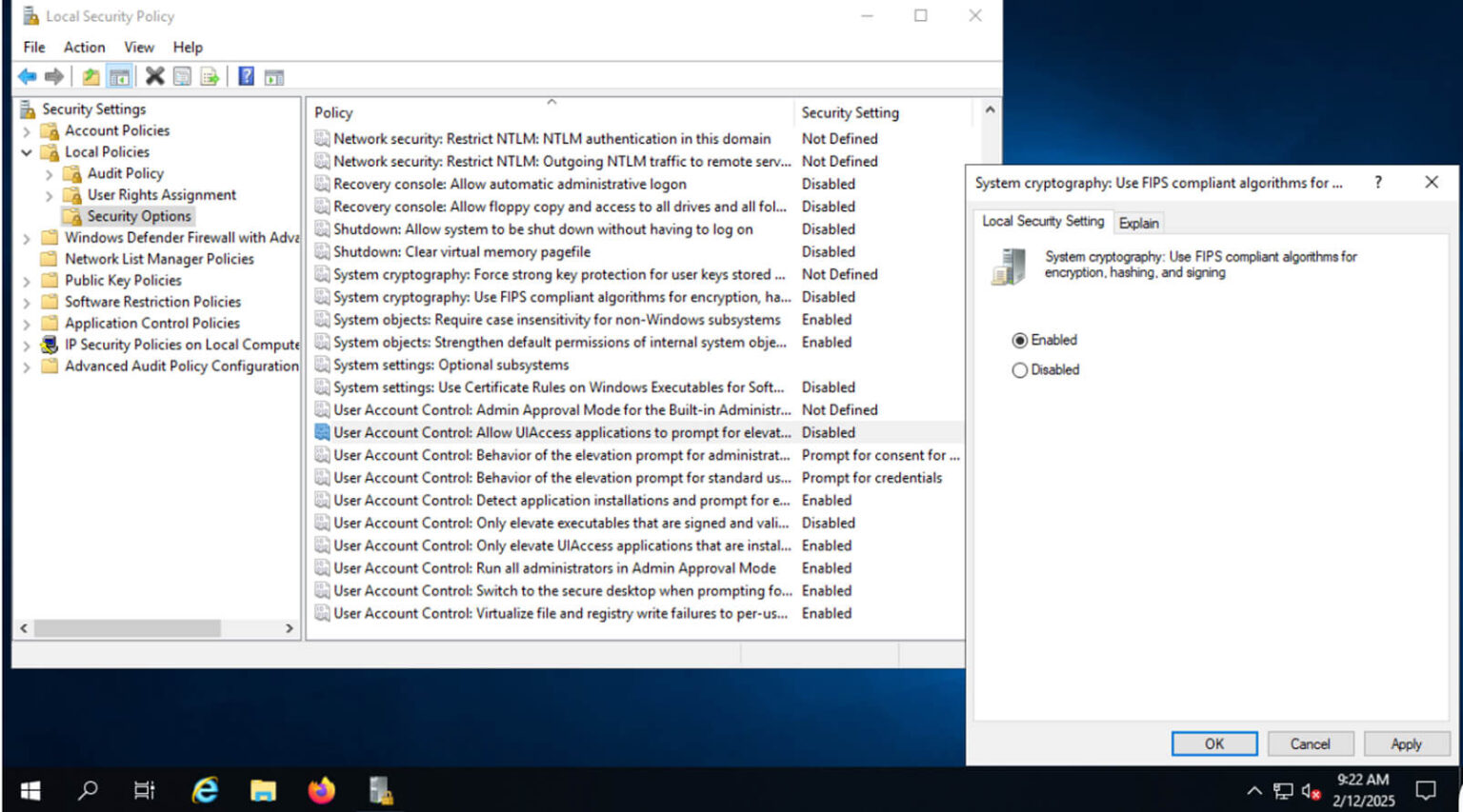Screen dimensions: 1463x812
Task: Open Help with the blue question mark icon
Action: click(245, 76)
